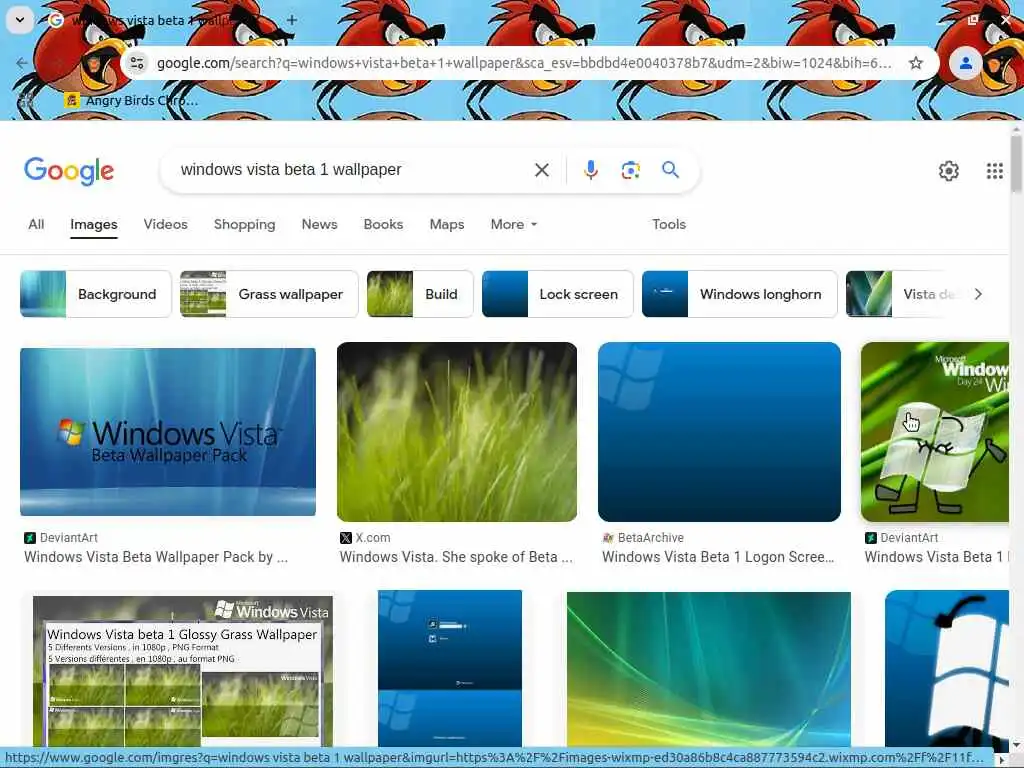Open the green grass wallpaper image

[x=456, y=432]
